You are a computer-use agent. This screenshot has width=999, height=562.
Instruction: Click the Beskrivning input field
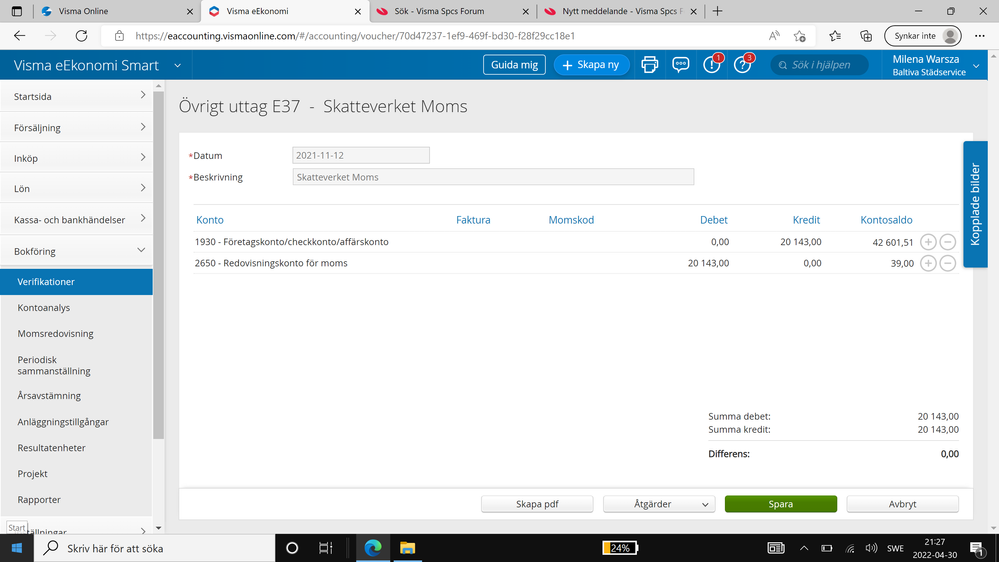[x=493, y=177]
